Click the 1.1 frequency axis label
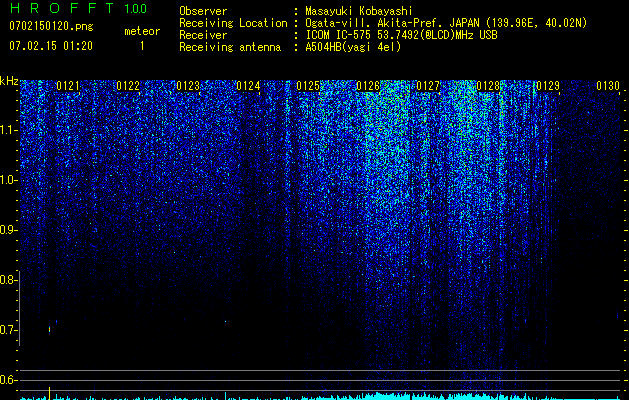629x400 pixels. 7,130
